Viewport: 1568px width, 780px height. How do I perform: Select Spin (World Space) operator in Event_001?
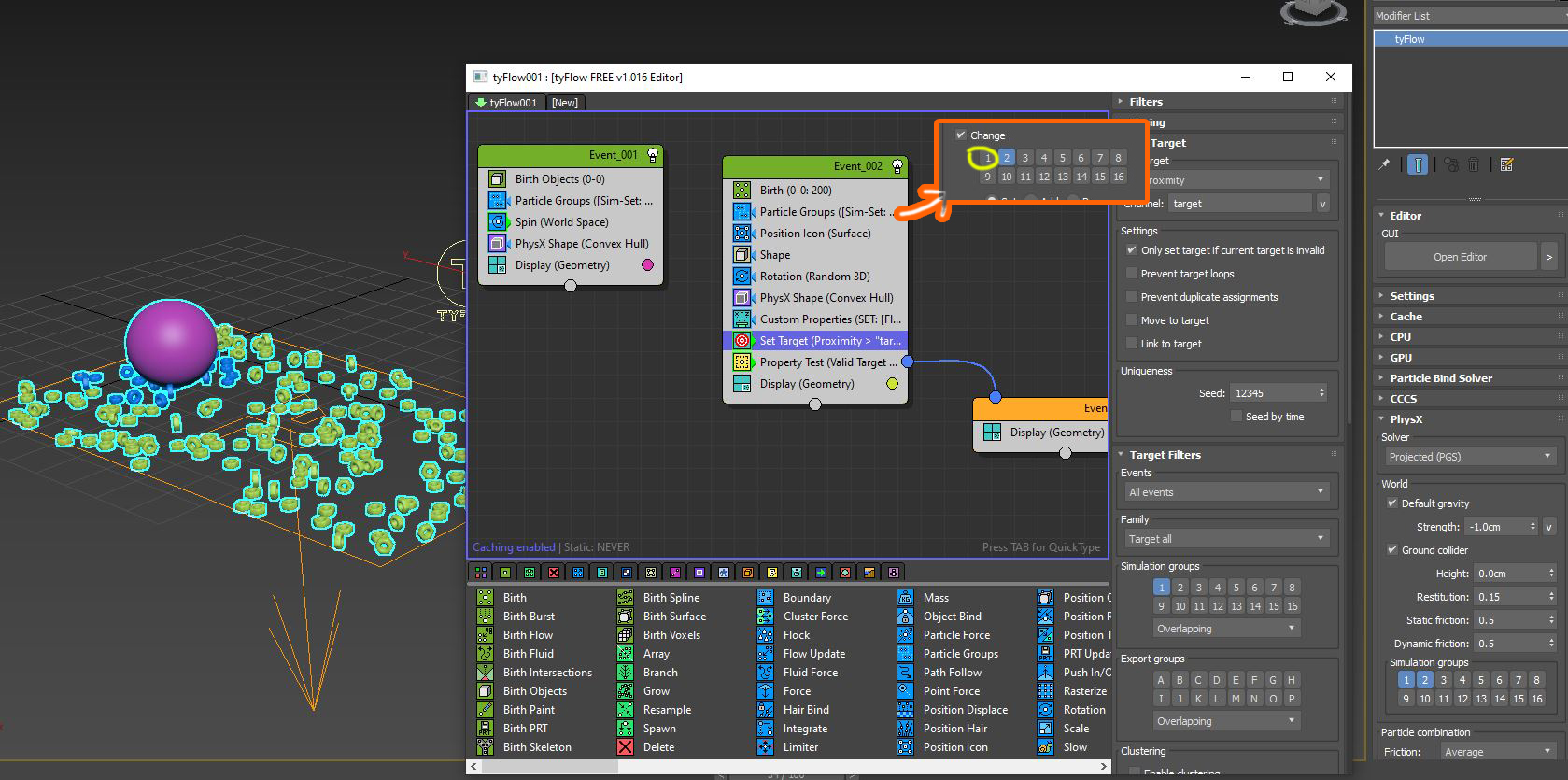click(571, 222)
